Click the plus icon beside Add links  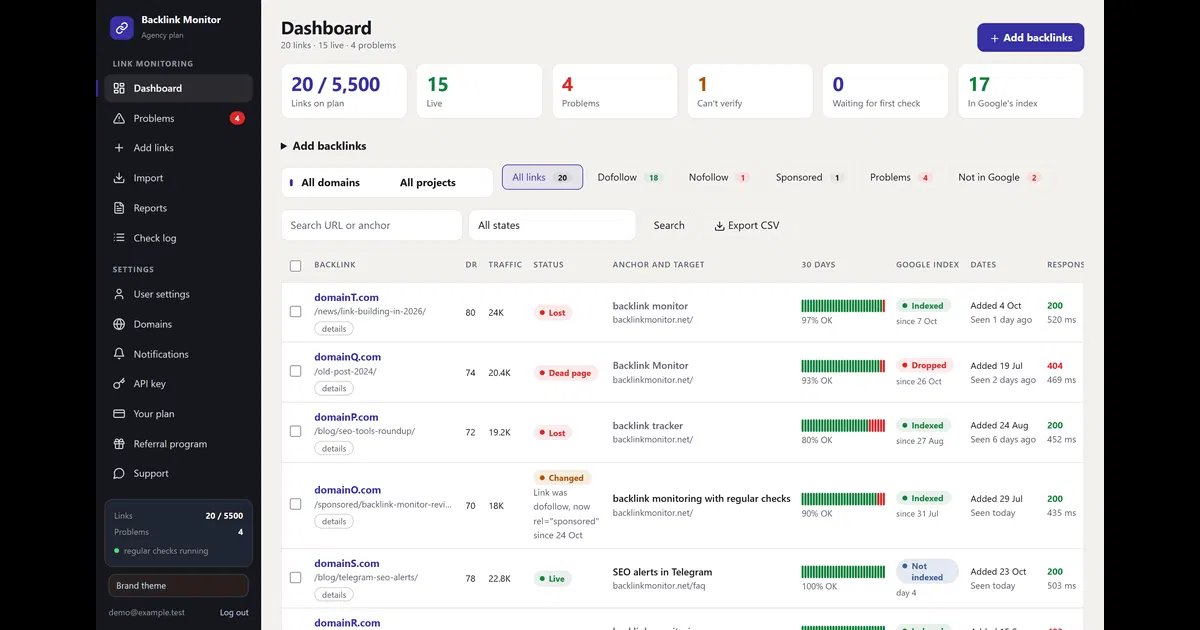(x=119, y=148)
